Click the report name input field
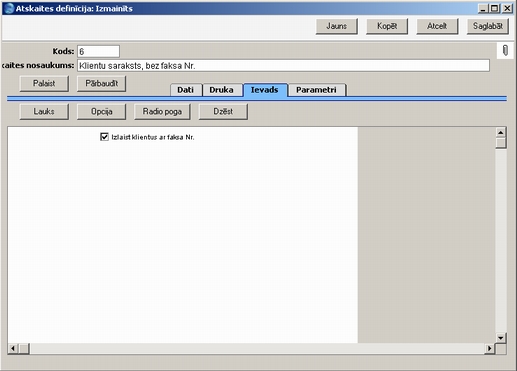Image resolution: width=517 pixels, height=371 pixels. tap(283, 65)
